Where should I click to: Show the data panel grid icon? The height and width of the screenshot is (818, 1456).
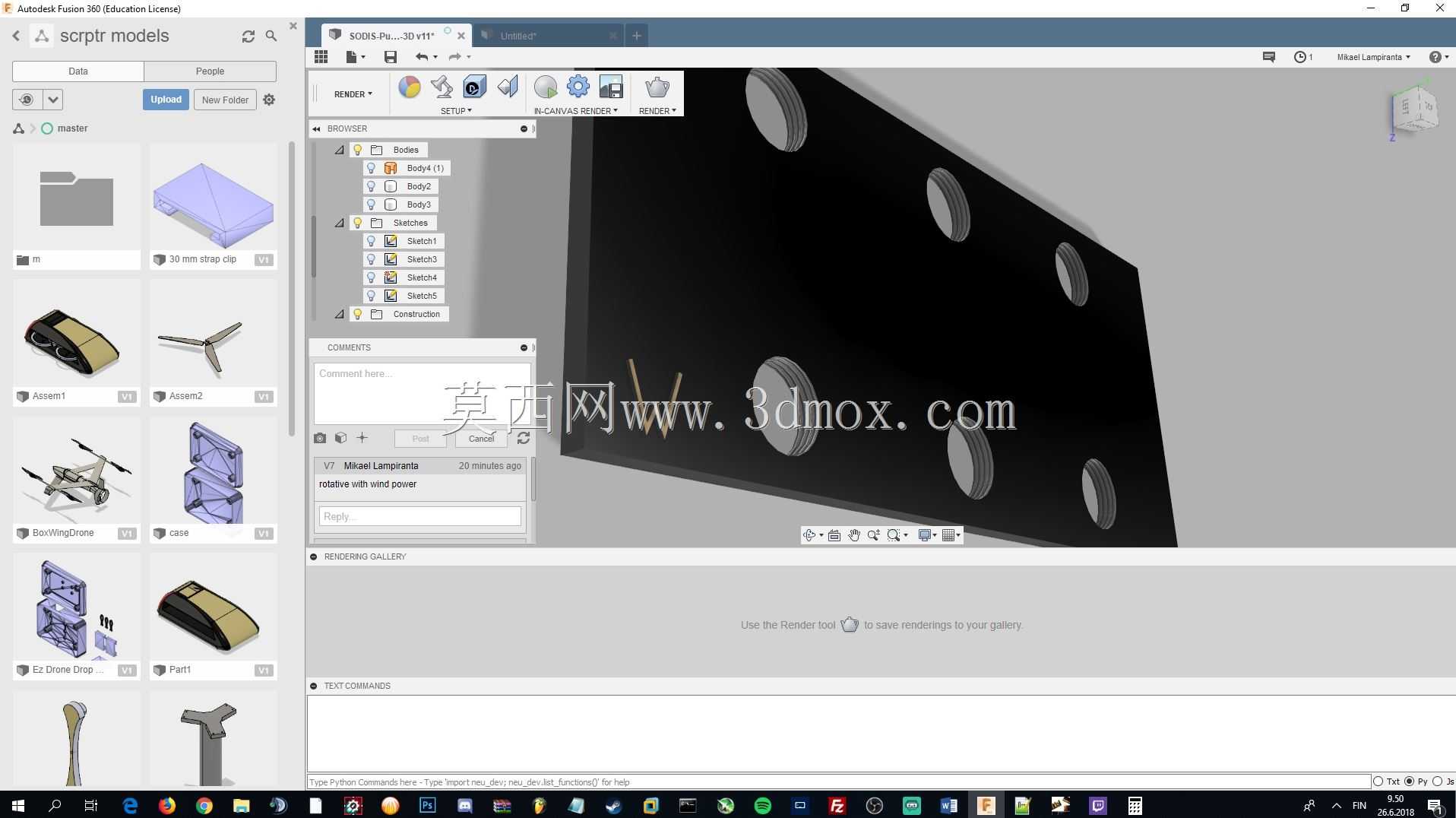coord(321,57)
